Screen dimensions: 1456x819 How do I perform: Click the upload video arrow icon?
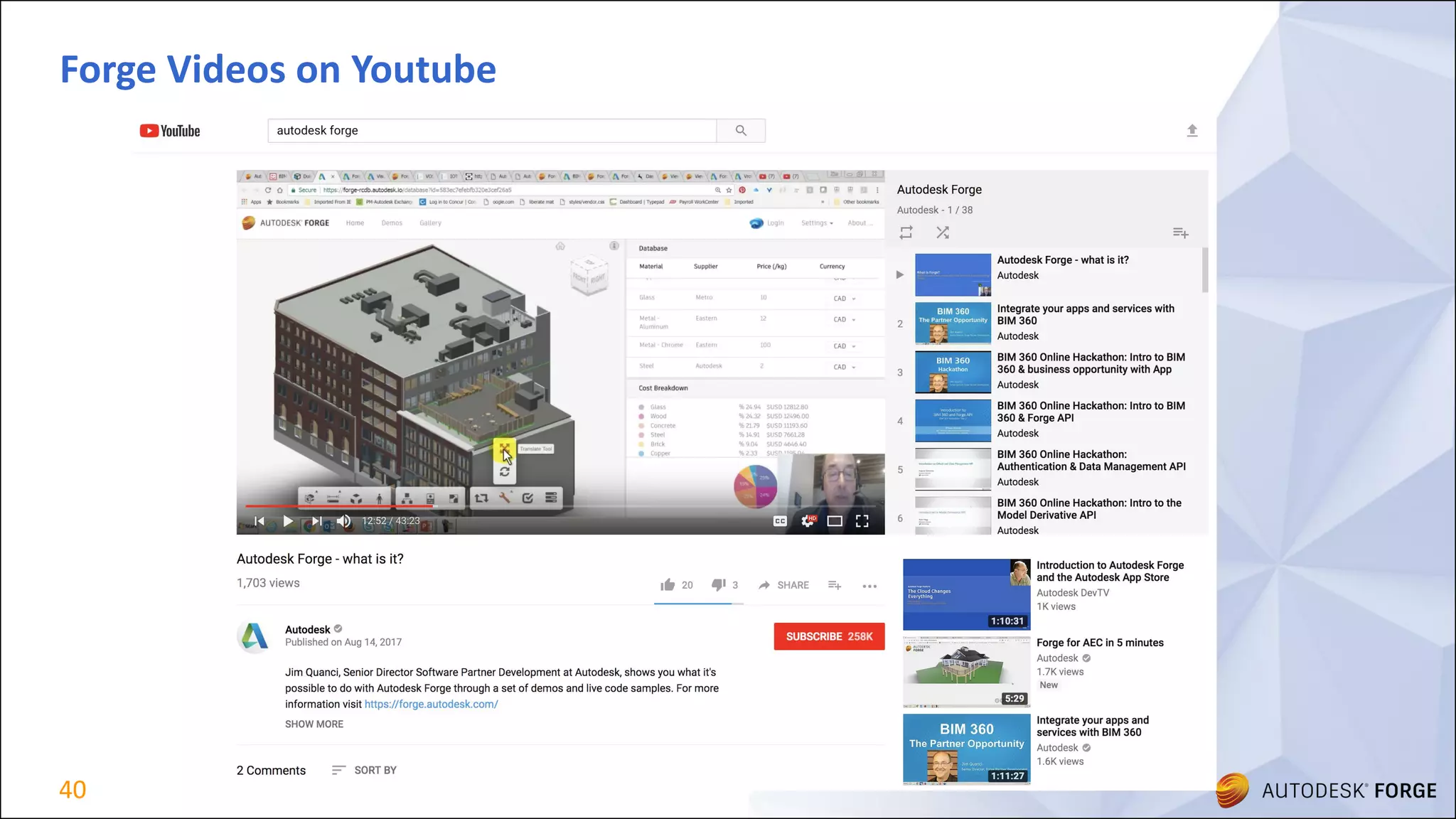pyautogui.click(x=1192, y=130)
